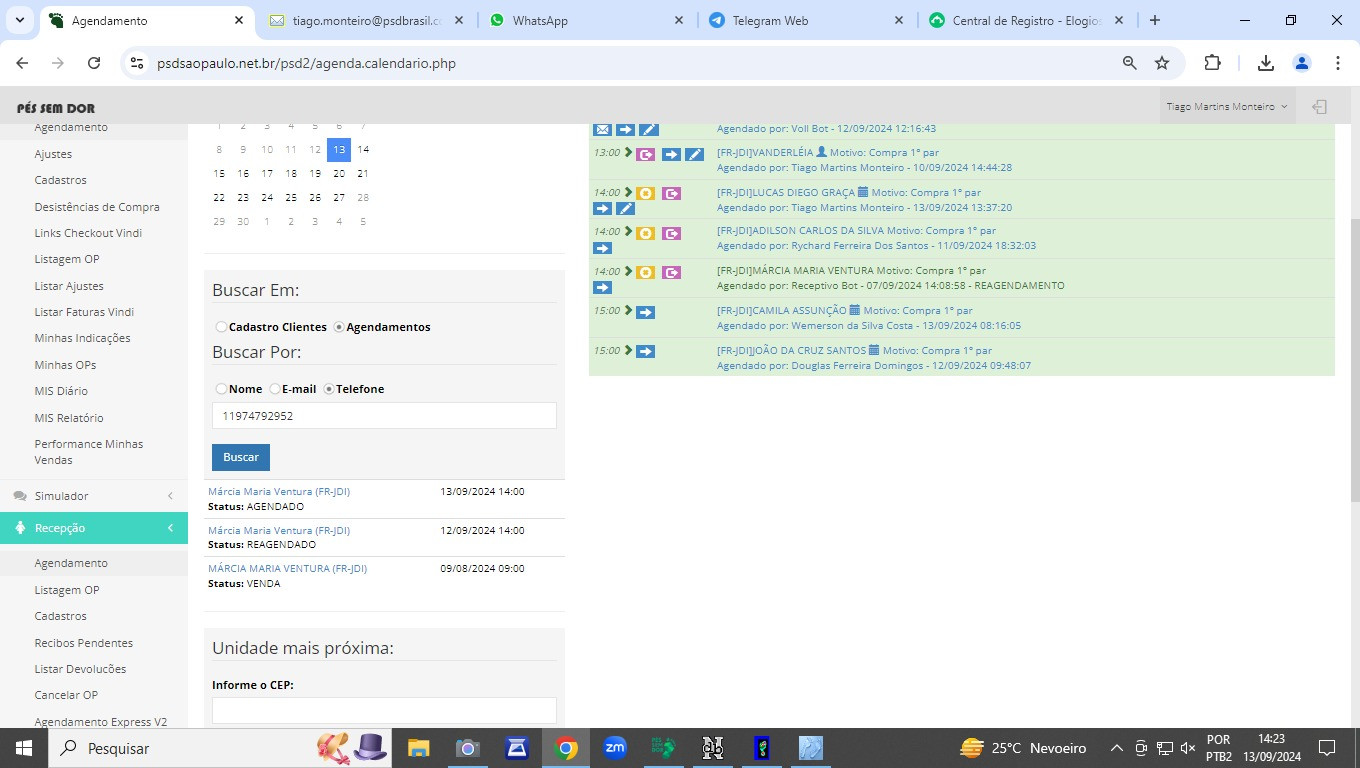
Task: Click pencil edit icon for VANDERLÉIA appointment
Action: point(695,154)
